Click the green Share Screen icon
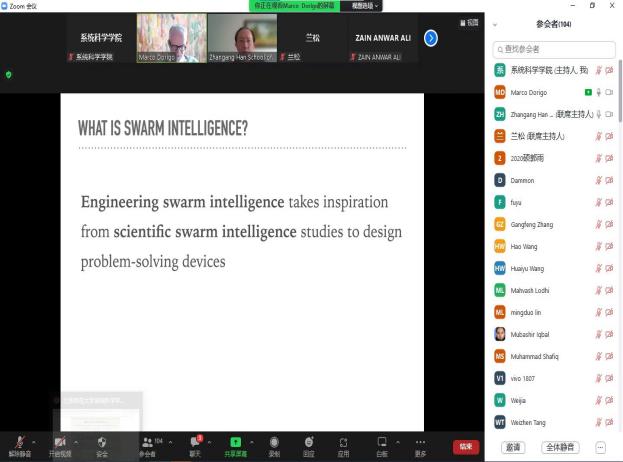This screenshot has width=623, height=462. (236, 442)
